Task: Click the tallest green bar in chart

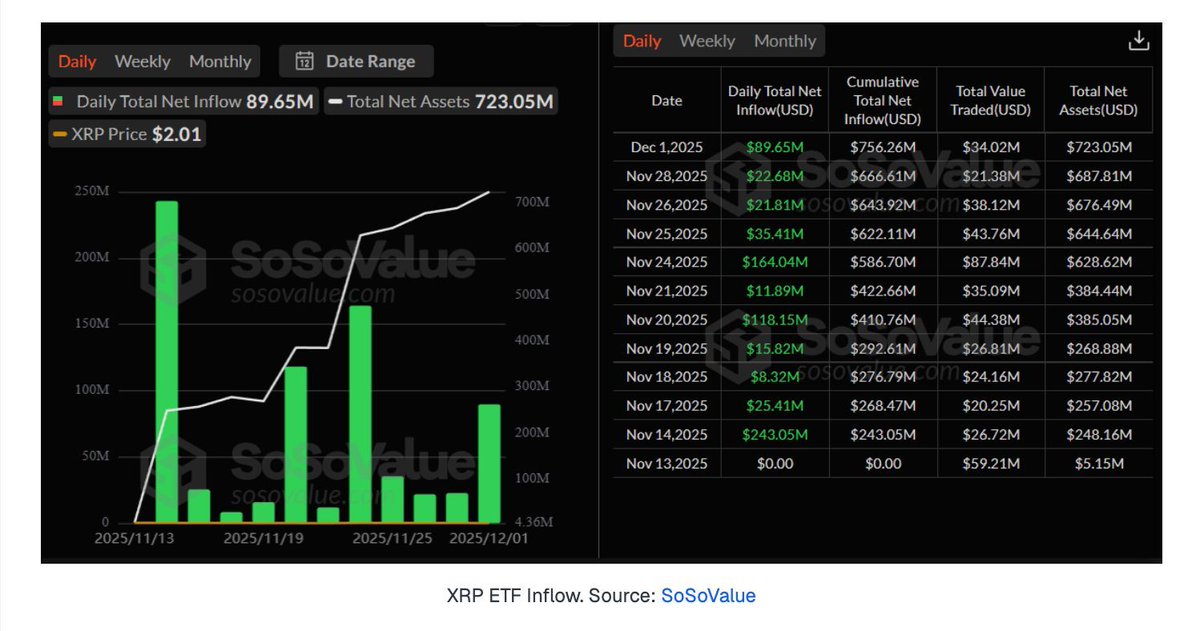Action: (167, 360)
